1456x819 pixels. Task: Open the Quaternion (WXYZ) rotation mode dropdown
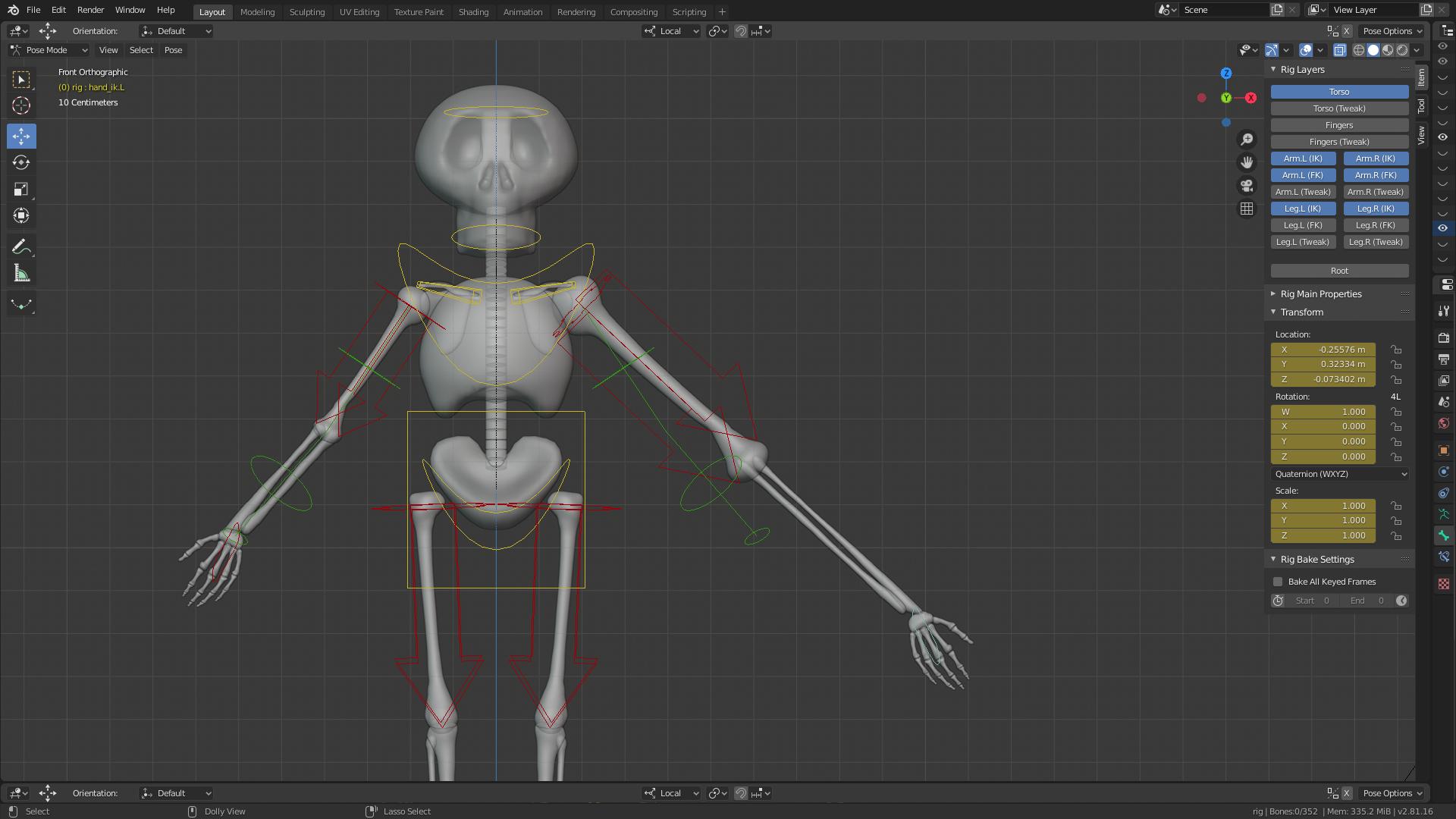click(x=1340, y=474)
